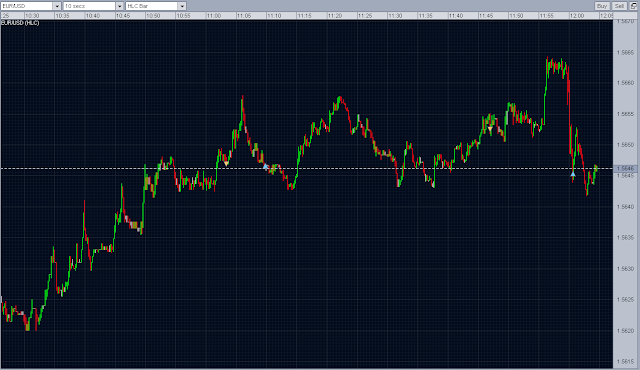The height and width of the screenshot is (370, 640).
Task: Select the blue up-triangle marker near 12:00
Action: (573, 174)
